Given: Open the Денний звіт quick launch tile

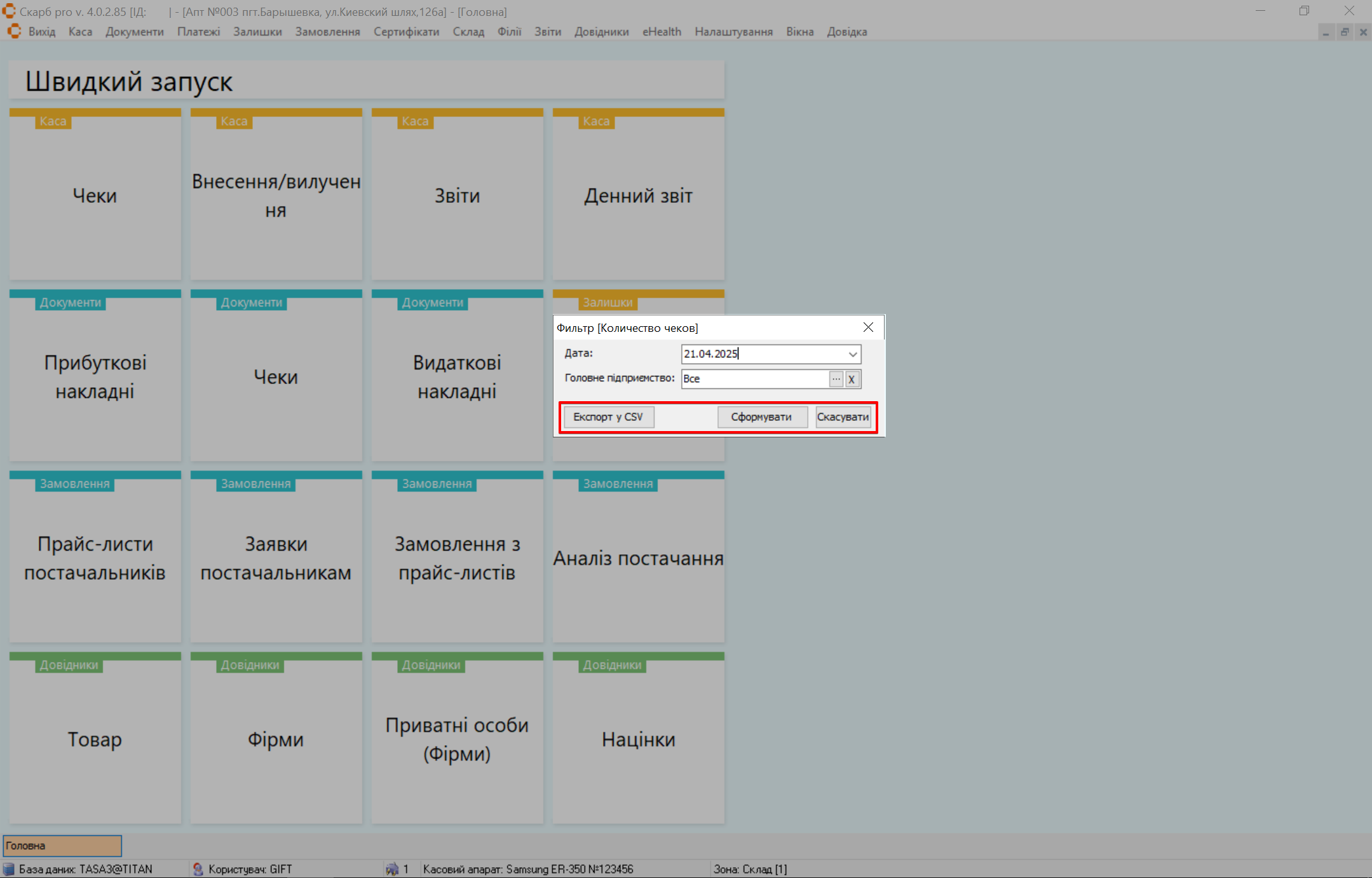Looking at the screenshot, I should 638,196.
